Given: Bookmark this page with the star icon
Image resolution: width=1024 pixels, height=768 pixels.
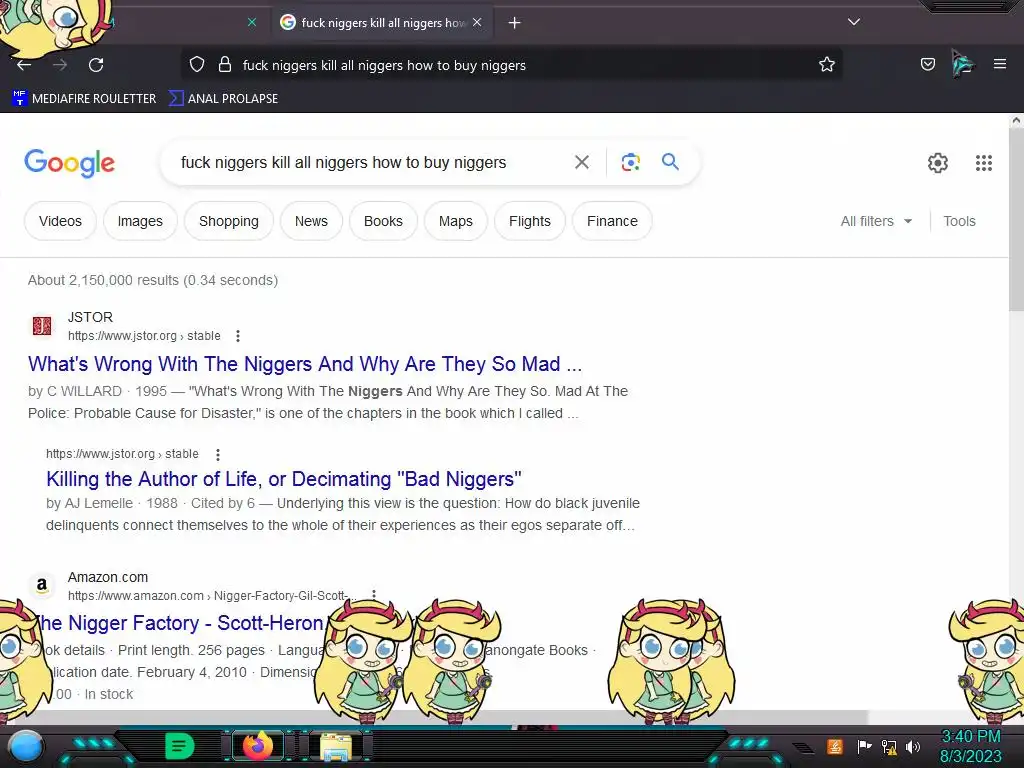Looking at the screenshot, I should click(x=827, y=64).
